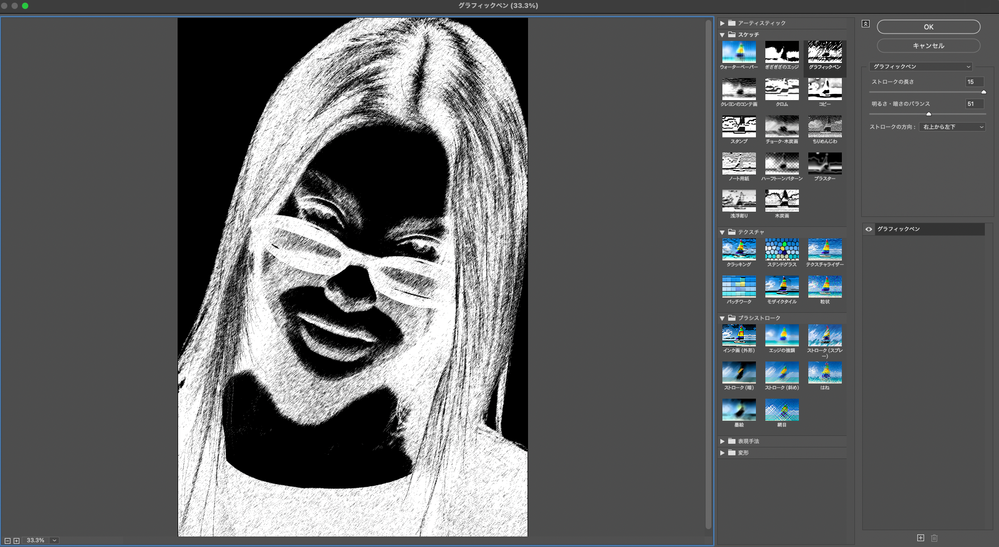This screenshot has width=999, height=547.
Task: Pick the プラスター filter thumbnail
Action: pyautogui.click(x=824, y=163)
